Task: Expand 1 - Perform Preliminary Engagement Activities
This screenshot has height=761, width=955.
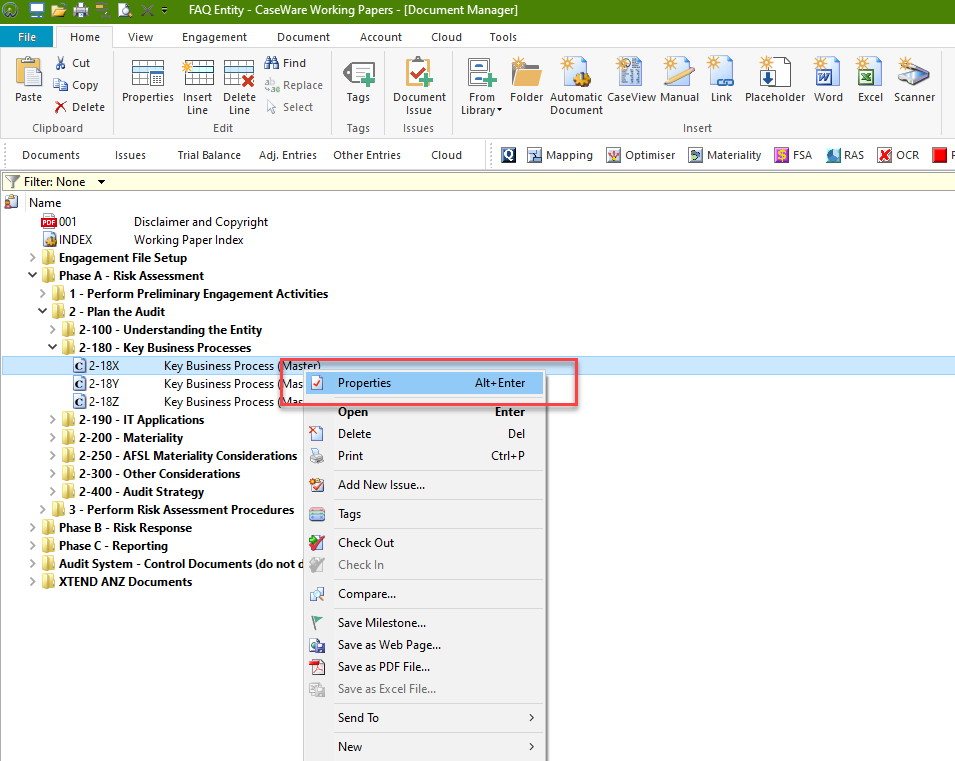Action: [43, 294]
